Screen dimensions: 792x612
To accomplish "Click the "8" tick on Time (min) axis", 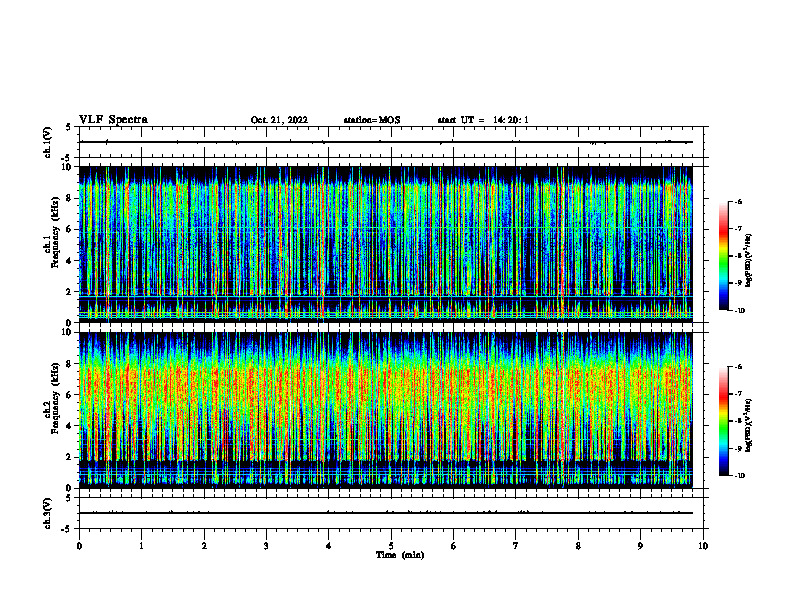I will pos(578,546).
